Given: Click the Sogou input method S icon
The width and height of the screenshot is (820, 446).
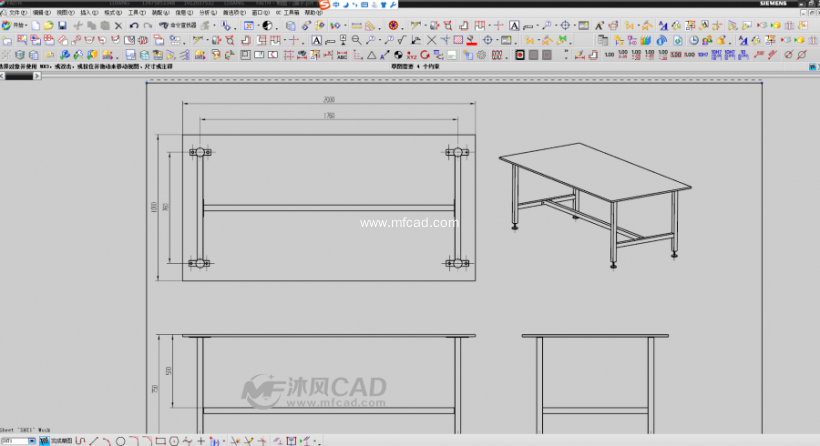Looking at the screenshot, I should point(325,5).
